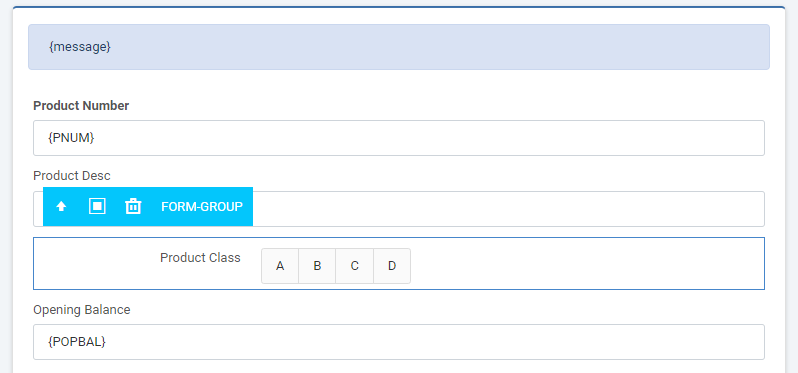Viewport: 798px width, 373px height.
Task: Click the empty area right of the D button
Action: click(x=585, y=266)
